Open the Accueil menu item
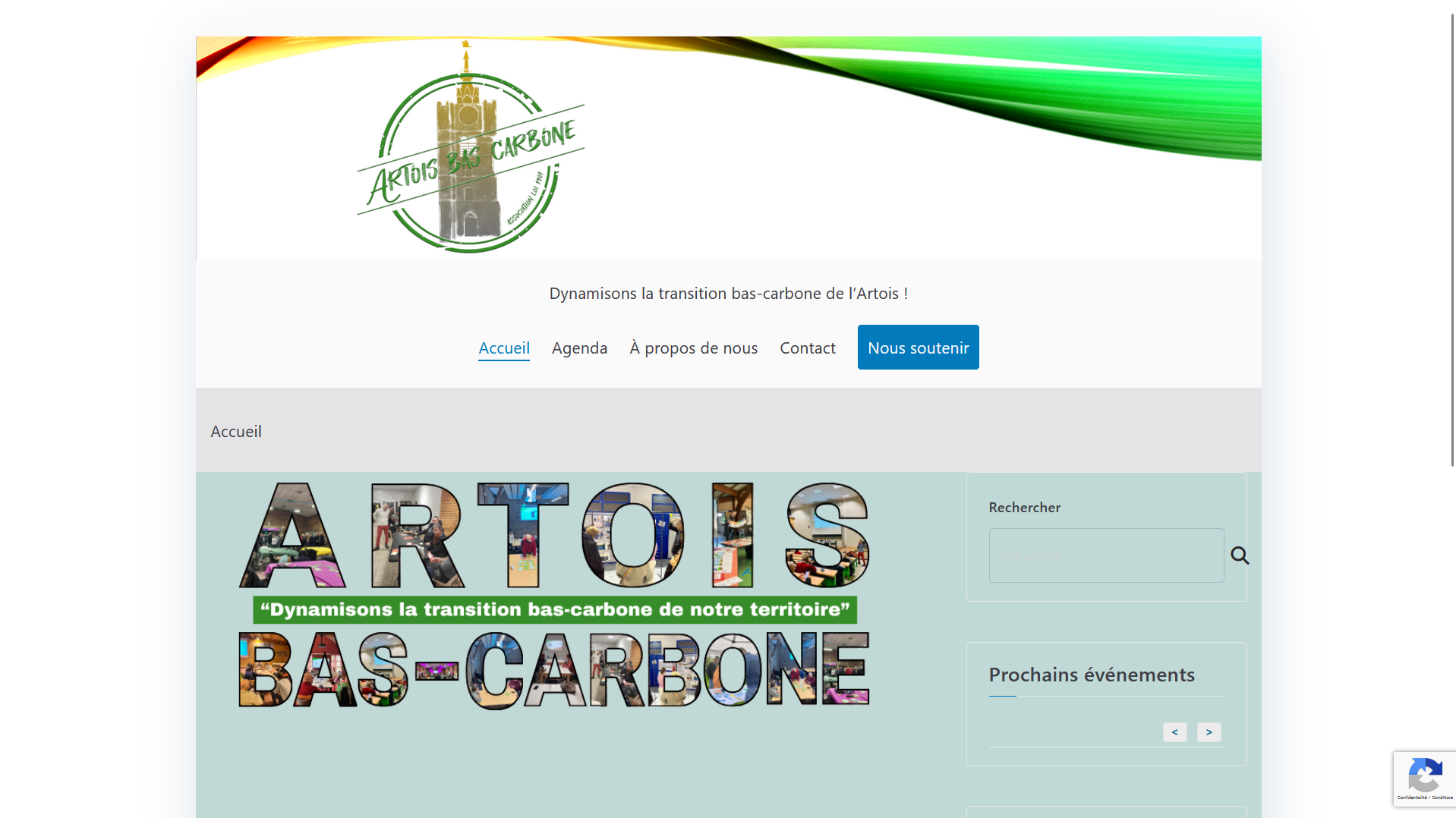 (x=503, y=348)
